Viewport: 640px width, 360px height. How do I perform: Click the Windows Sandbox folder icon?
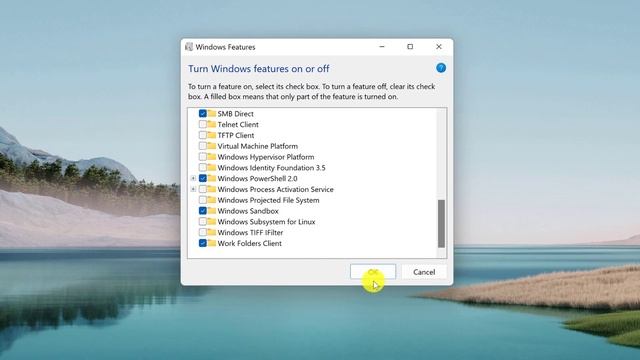coord(211,211)
